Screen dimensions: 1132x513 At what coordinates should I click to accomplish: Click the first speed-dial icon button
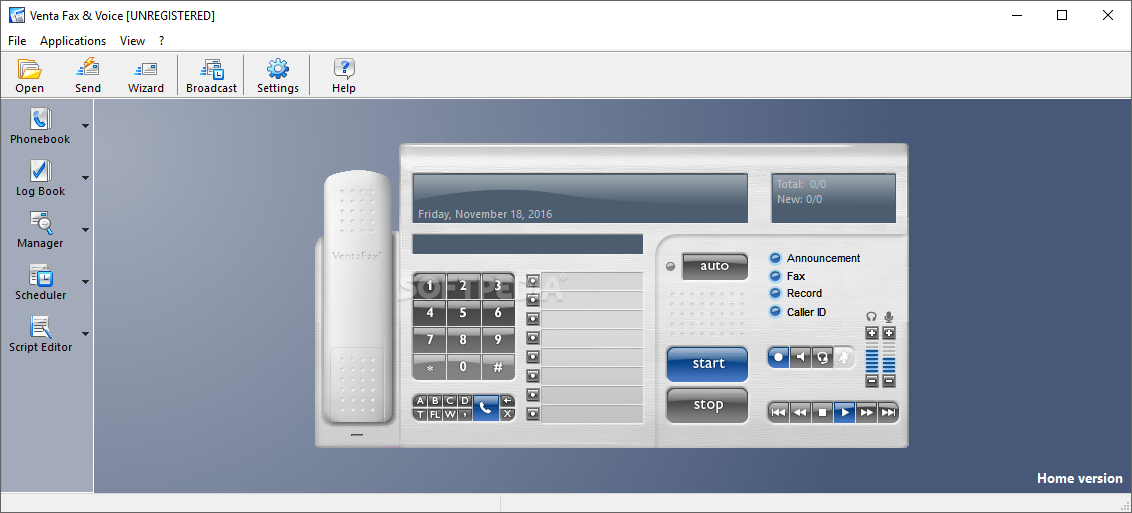point(533,281)
